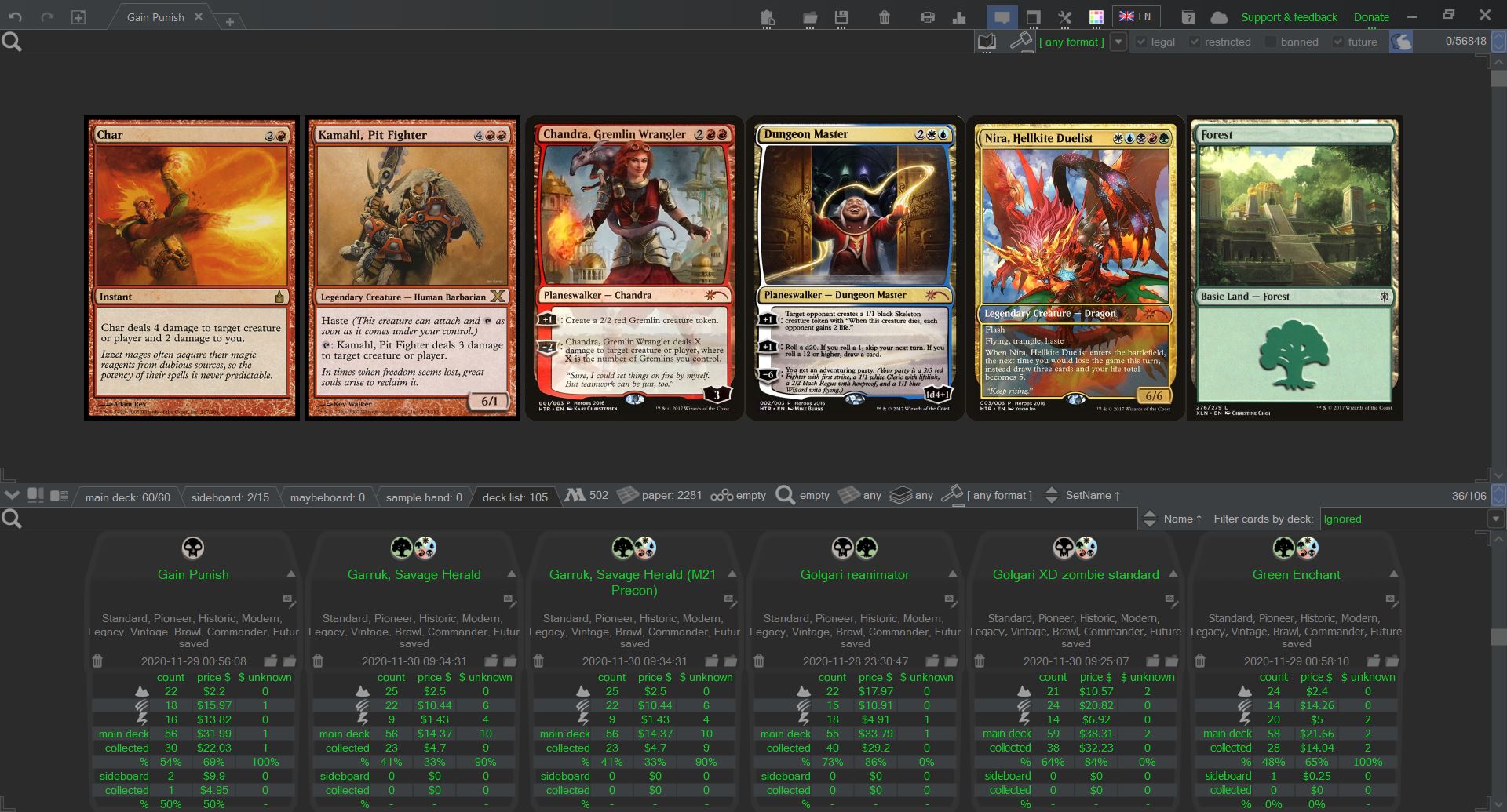Click the Support & feedback link

coord(1289,17)
